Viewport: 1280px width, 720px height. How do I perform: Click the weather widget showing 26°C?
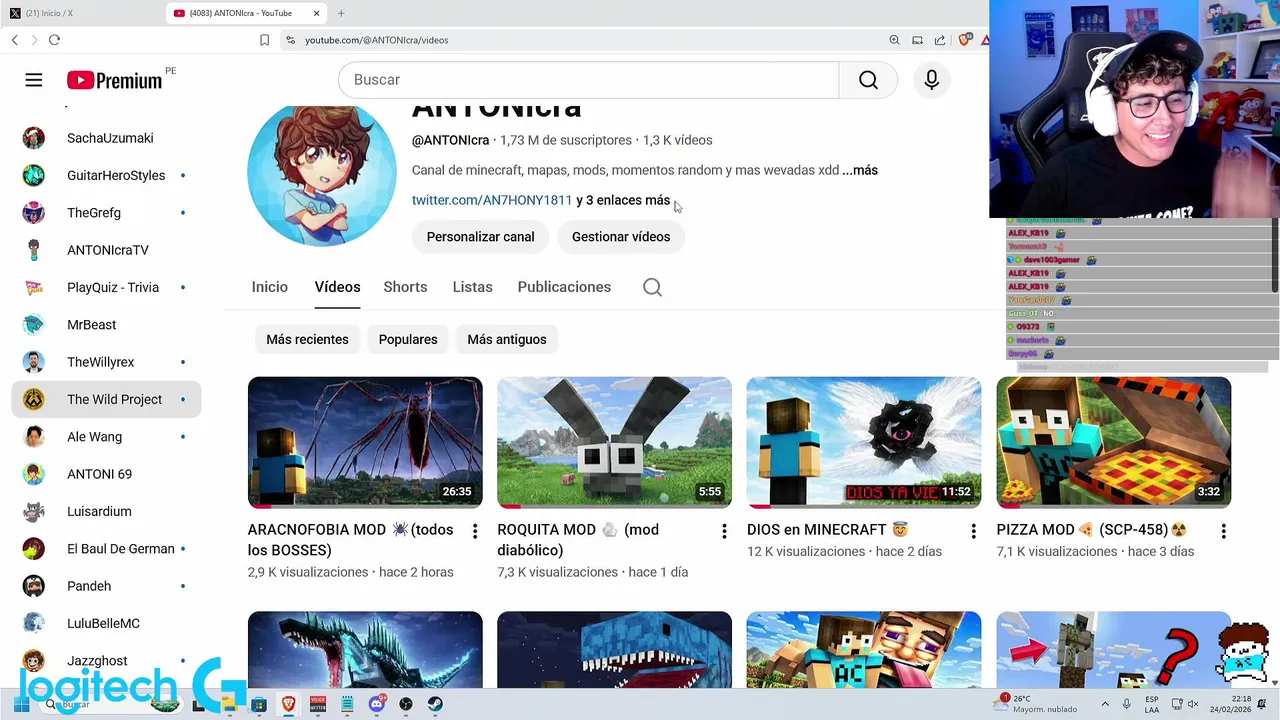[1035, 704]
